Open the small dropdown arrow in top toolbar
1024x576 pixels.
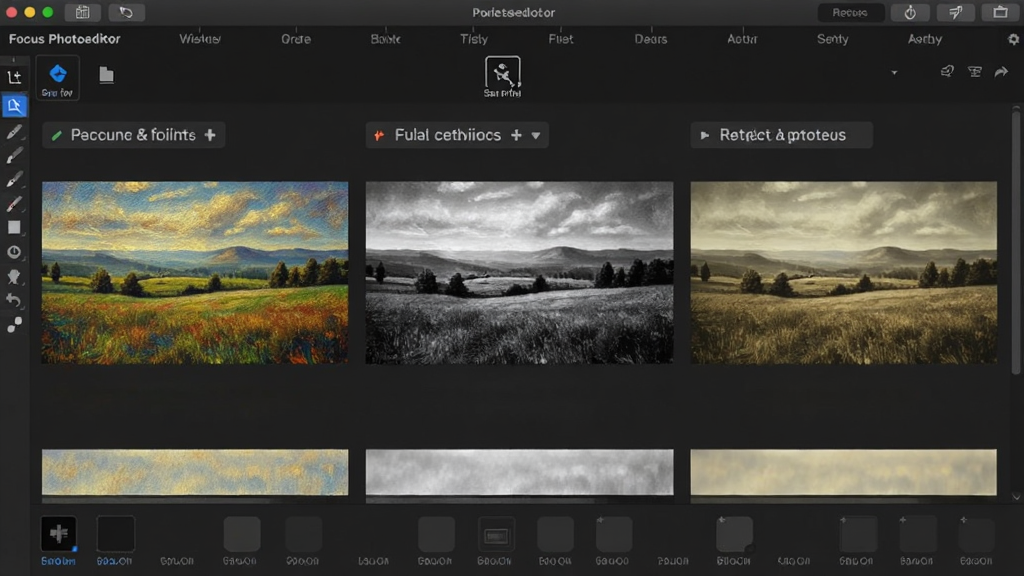894,72
